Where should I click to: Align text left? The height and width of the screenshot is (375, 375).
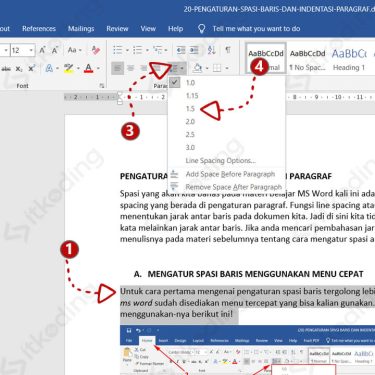(x=117, y=68)
